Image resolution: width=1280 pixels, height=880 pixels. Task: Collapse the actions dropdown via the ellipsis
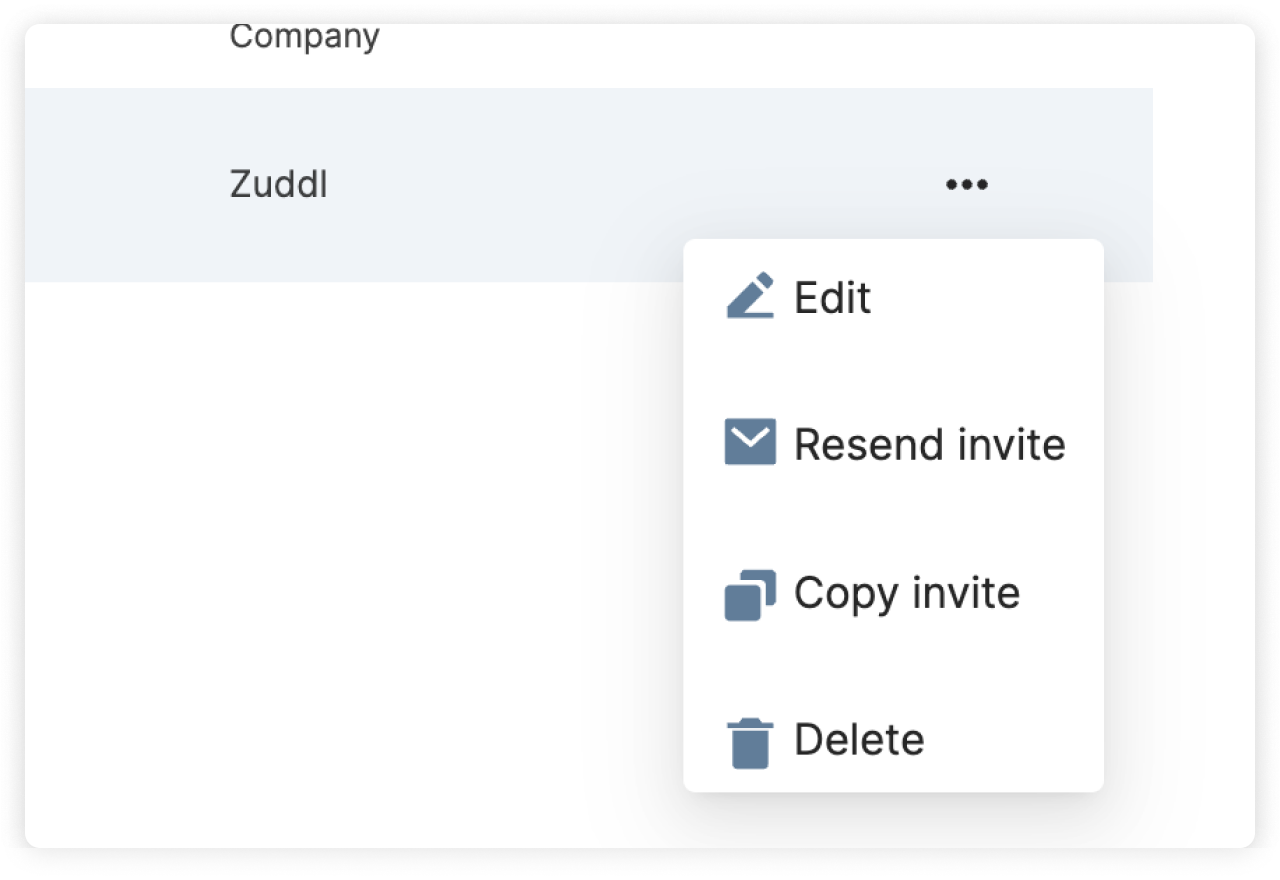(x=967, y=185)
